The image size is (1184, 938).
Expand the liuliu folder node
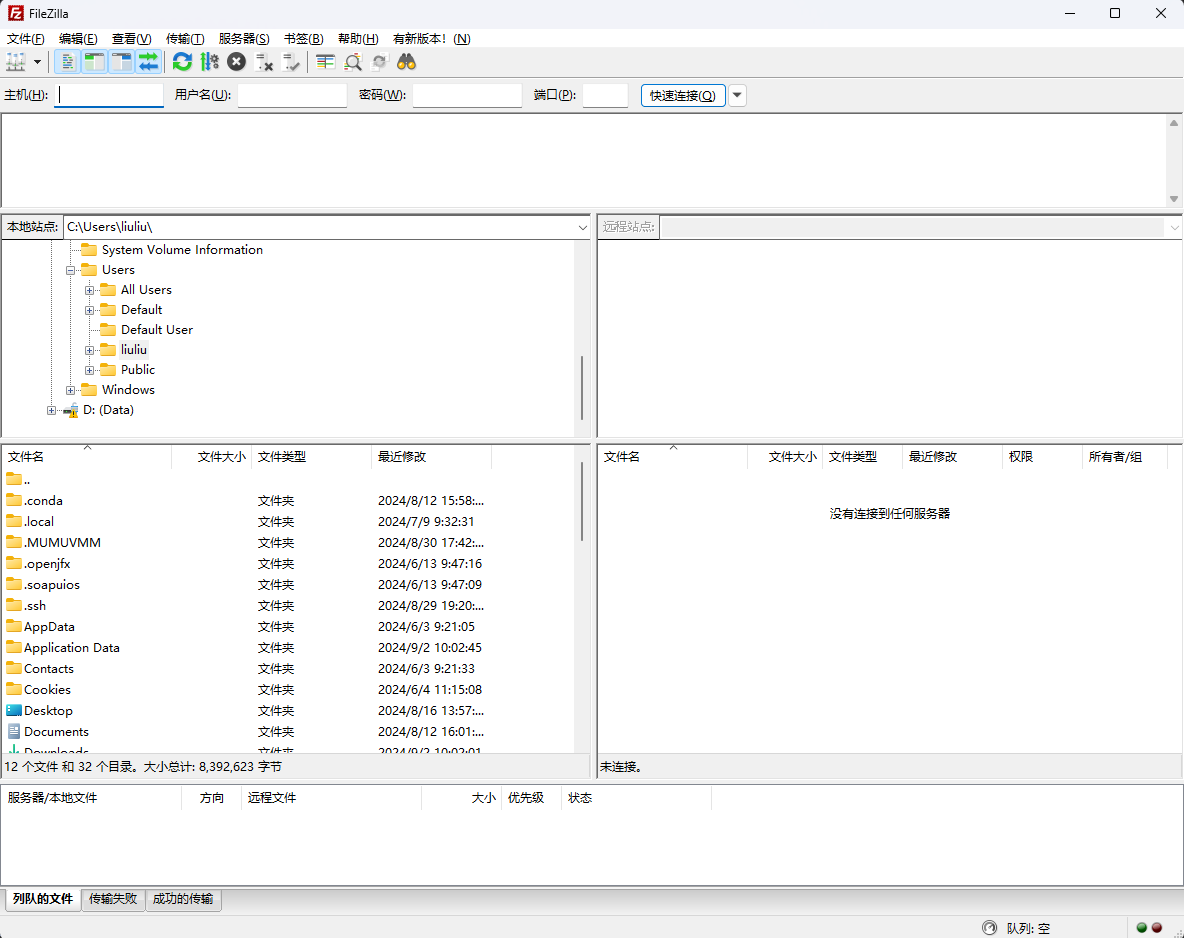[x=89, y=350]
